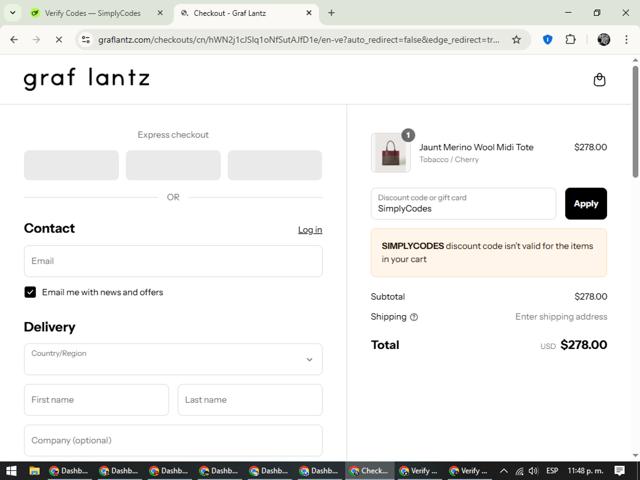
Task: Switch the ESP keyboard language indicator
Action: click(x=552, y=471)
